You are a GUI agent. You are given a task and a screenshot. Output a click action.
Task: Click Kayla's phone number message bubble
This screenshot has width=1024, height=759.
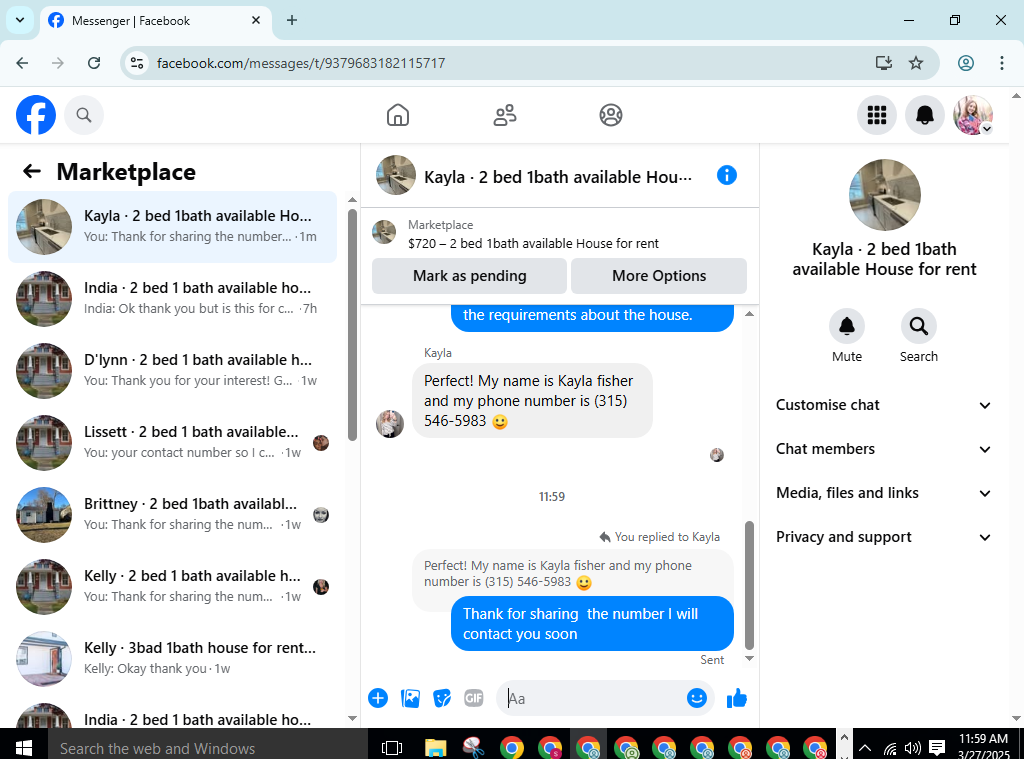click(532, 400)
